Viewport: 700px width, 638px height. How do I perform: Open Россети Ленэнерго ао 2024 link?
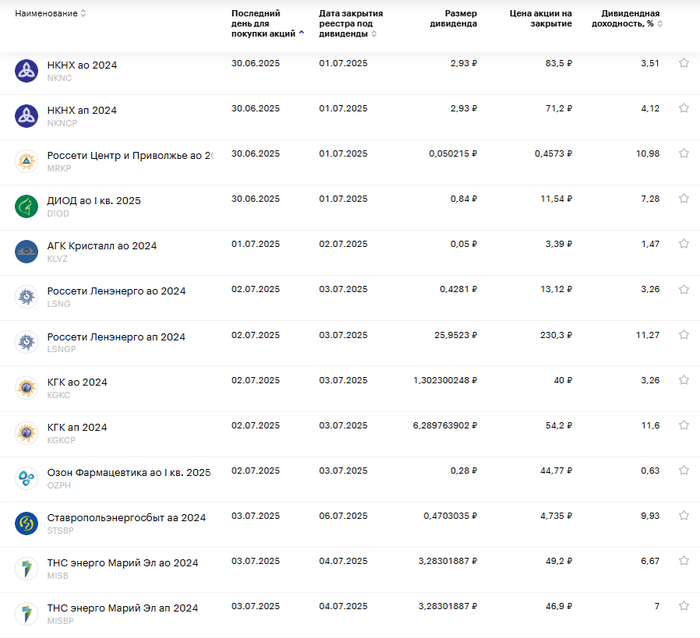tap(116, 291)
